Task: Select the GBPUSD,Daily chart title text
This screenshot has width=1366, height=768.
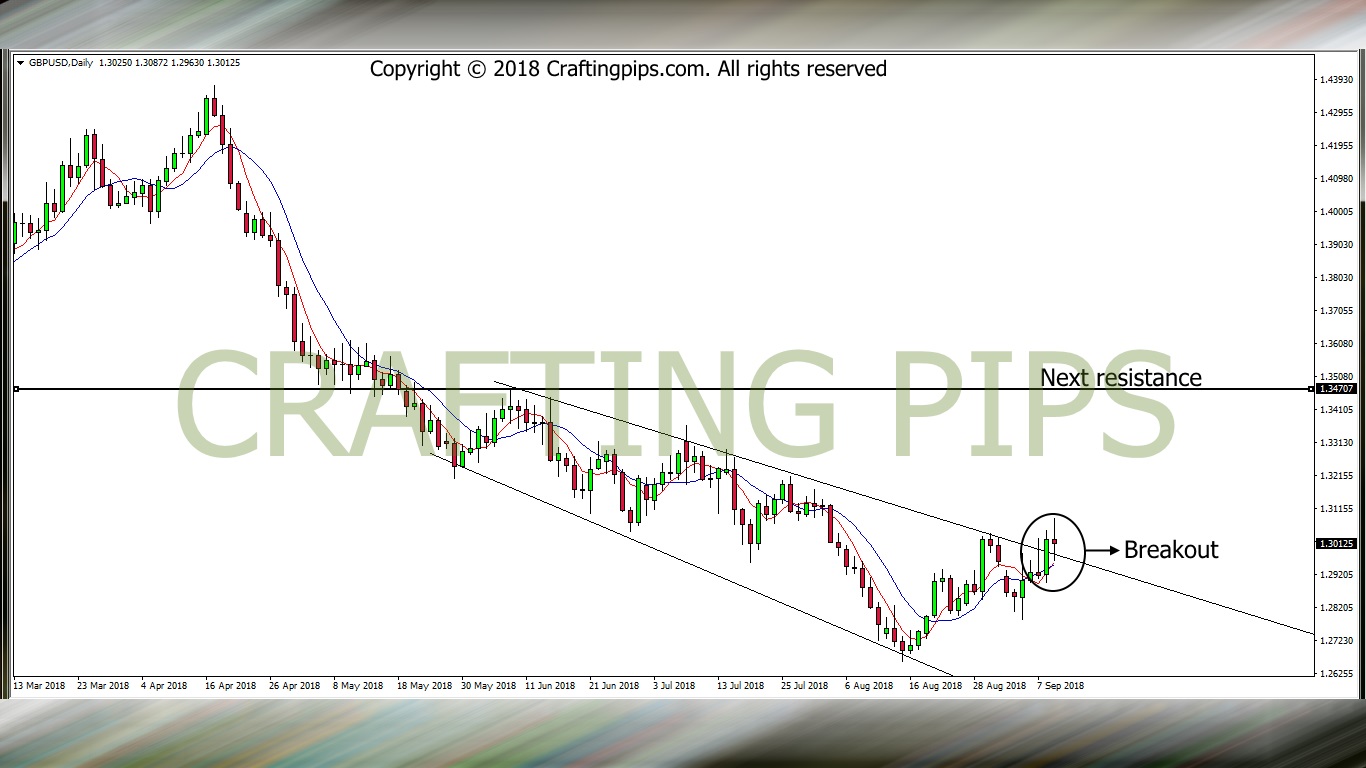Action: click(x=61, y=63)
